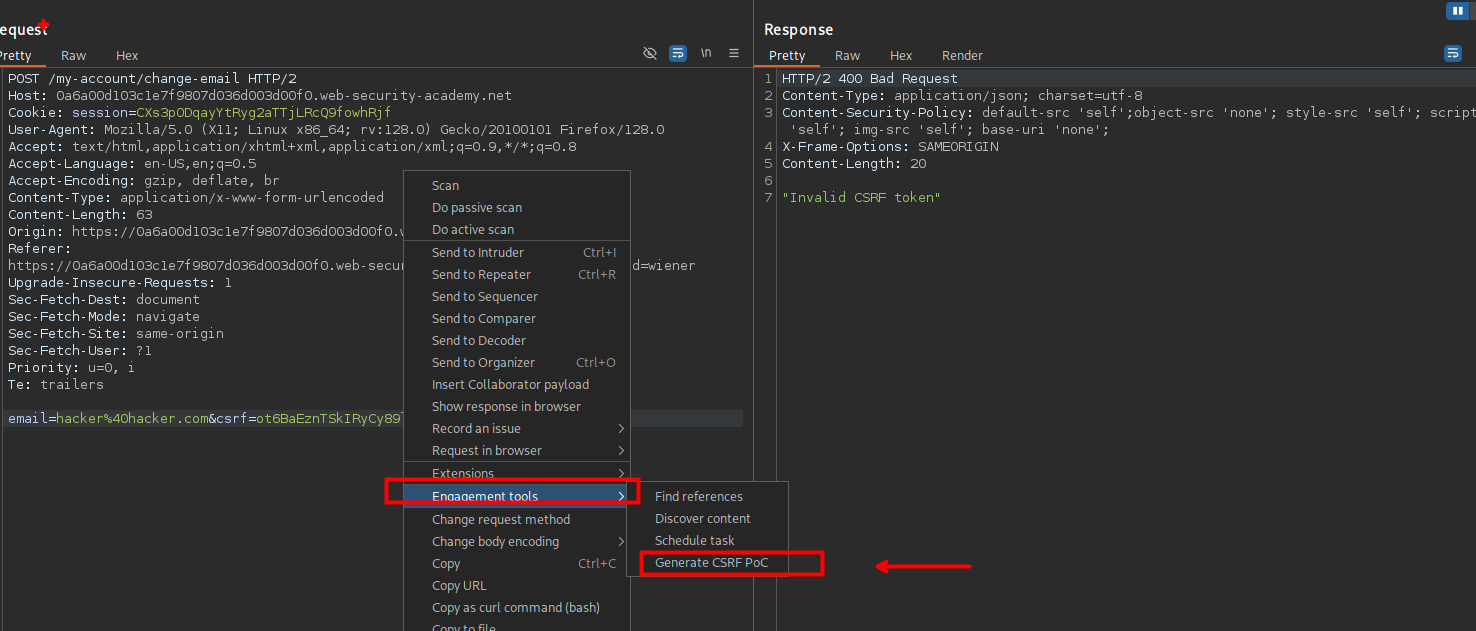The width and height of the screenshot is (1476, 631).
Task: Toggle word wrap icon in Response panel
Action: pos(1453,54)
